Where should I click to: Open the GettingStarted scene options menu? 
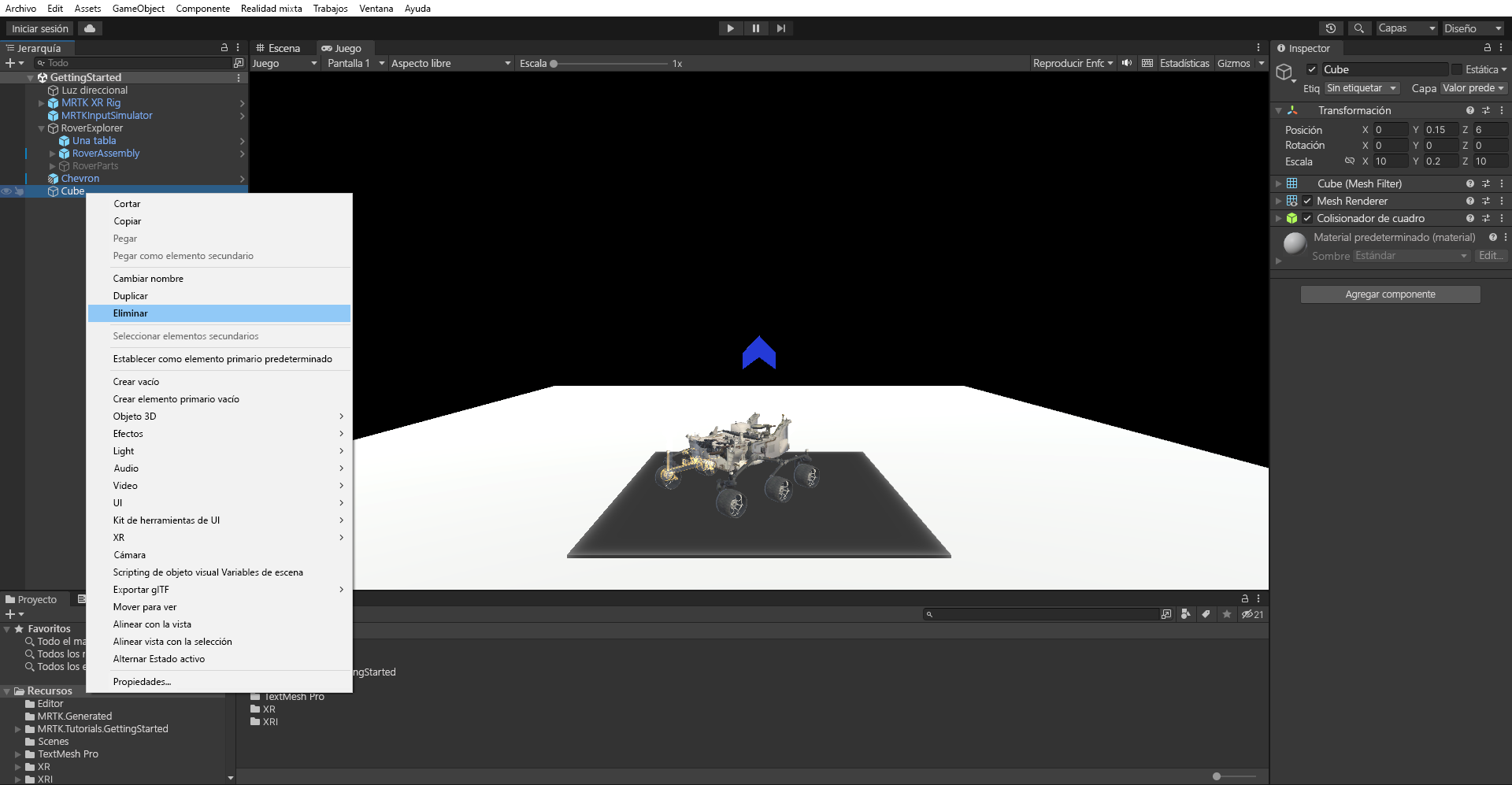239,77
